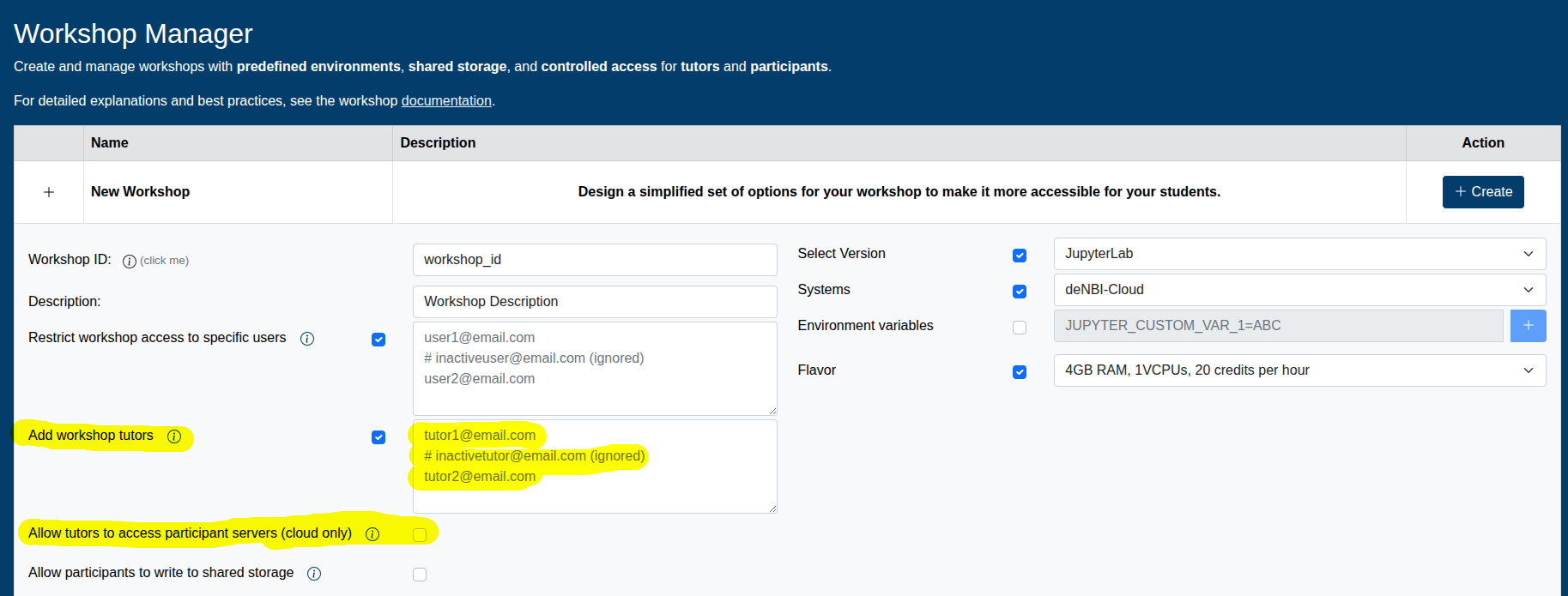Viewport: 1568px width, 596px height.
Task: Open the JupyterLab version dropdown
Action: (x=1299, y=254)
